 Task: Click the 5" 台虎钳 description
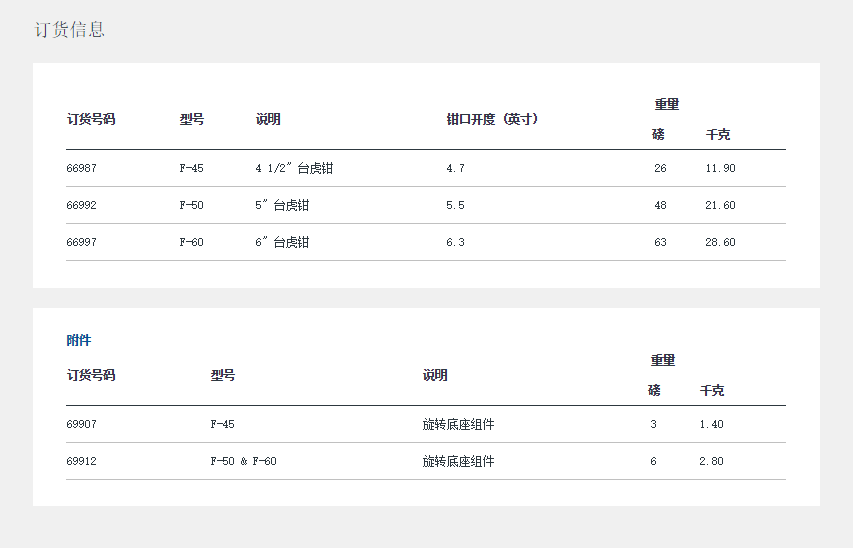click(282, 205)
